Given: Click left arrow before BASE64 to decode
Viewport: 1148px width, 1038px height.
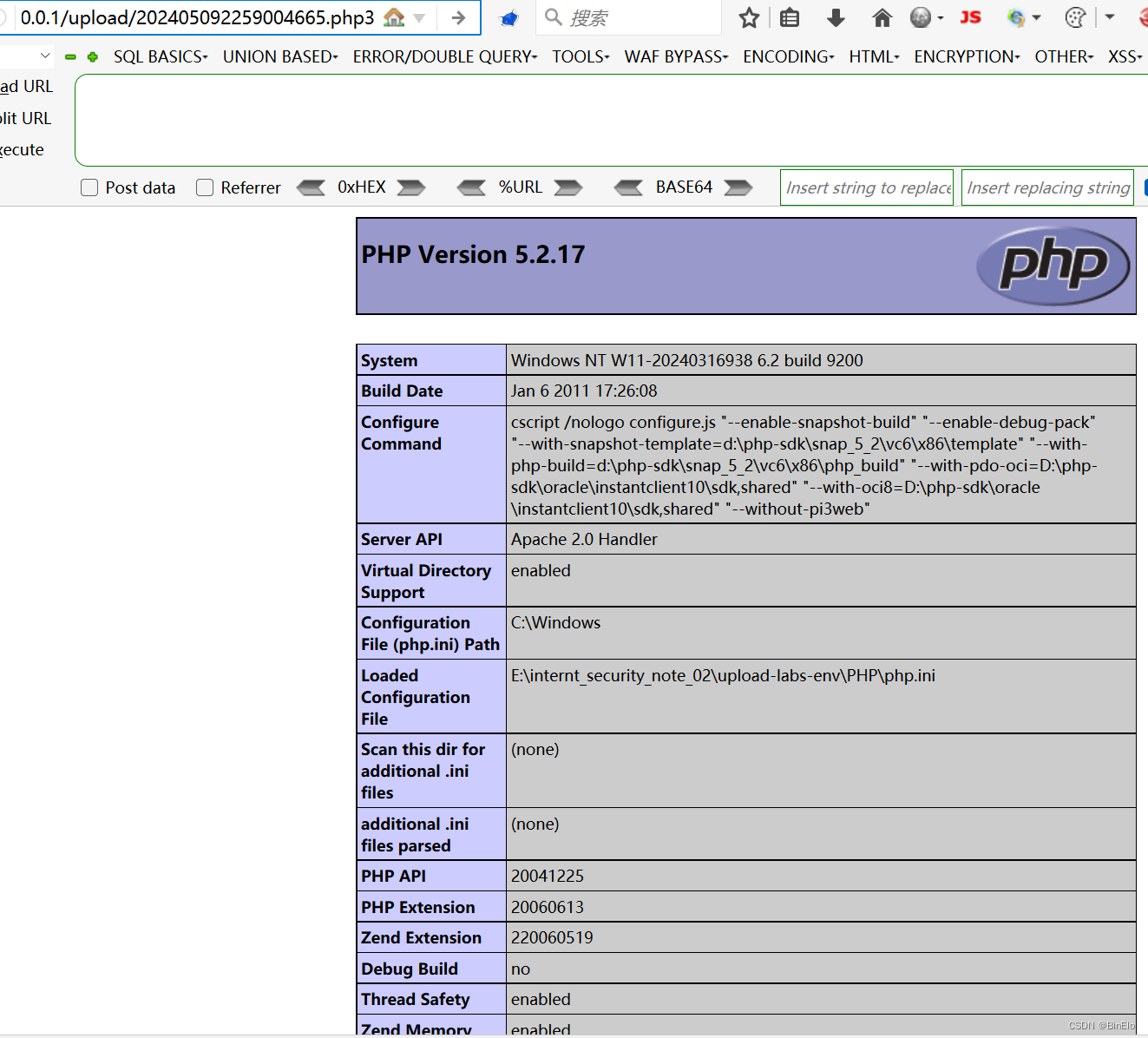Looking at the screenshot, I should tap(629, 187).
